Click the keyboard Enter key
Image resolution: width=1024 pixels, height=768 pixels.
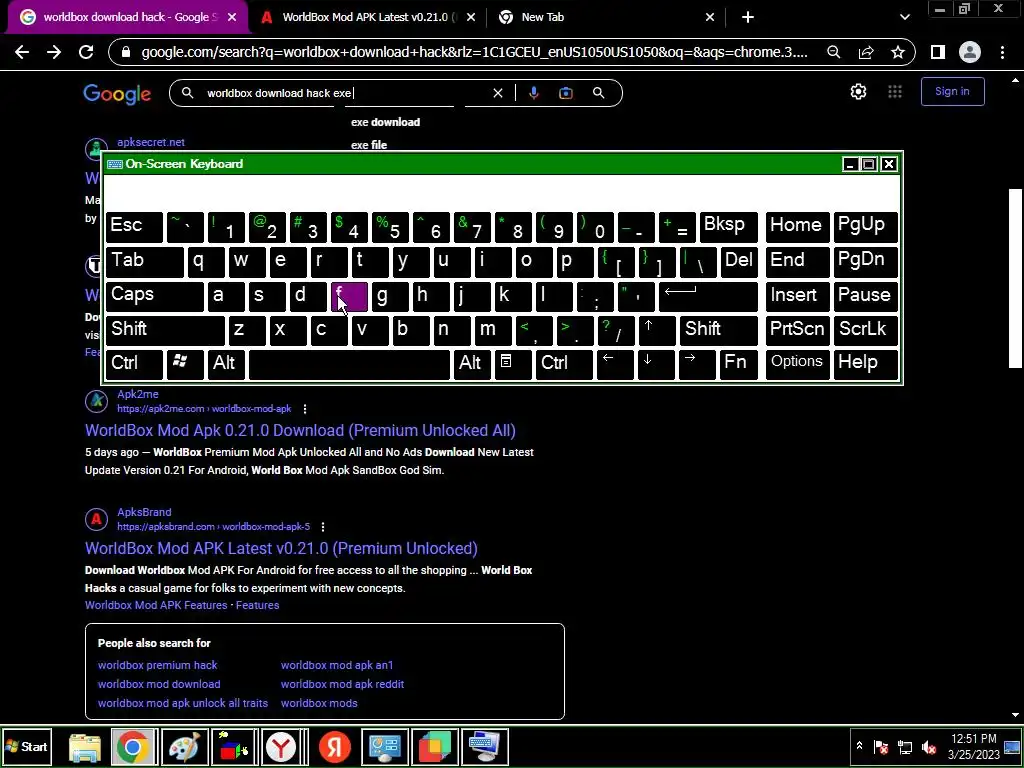click(x=709, y=295)
